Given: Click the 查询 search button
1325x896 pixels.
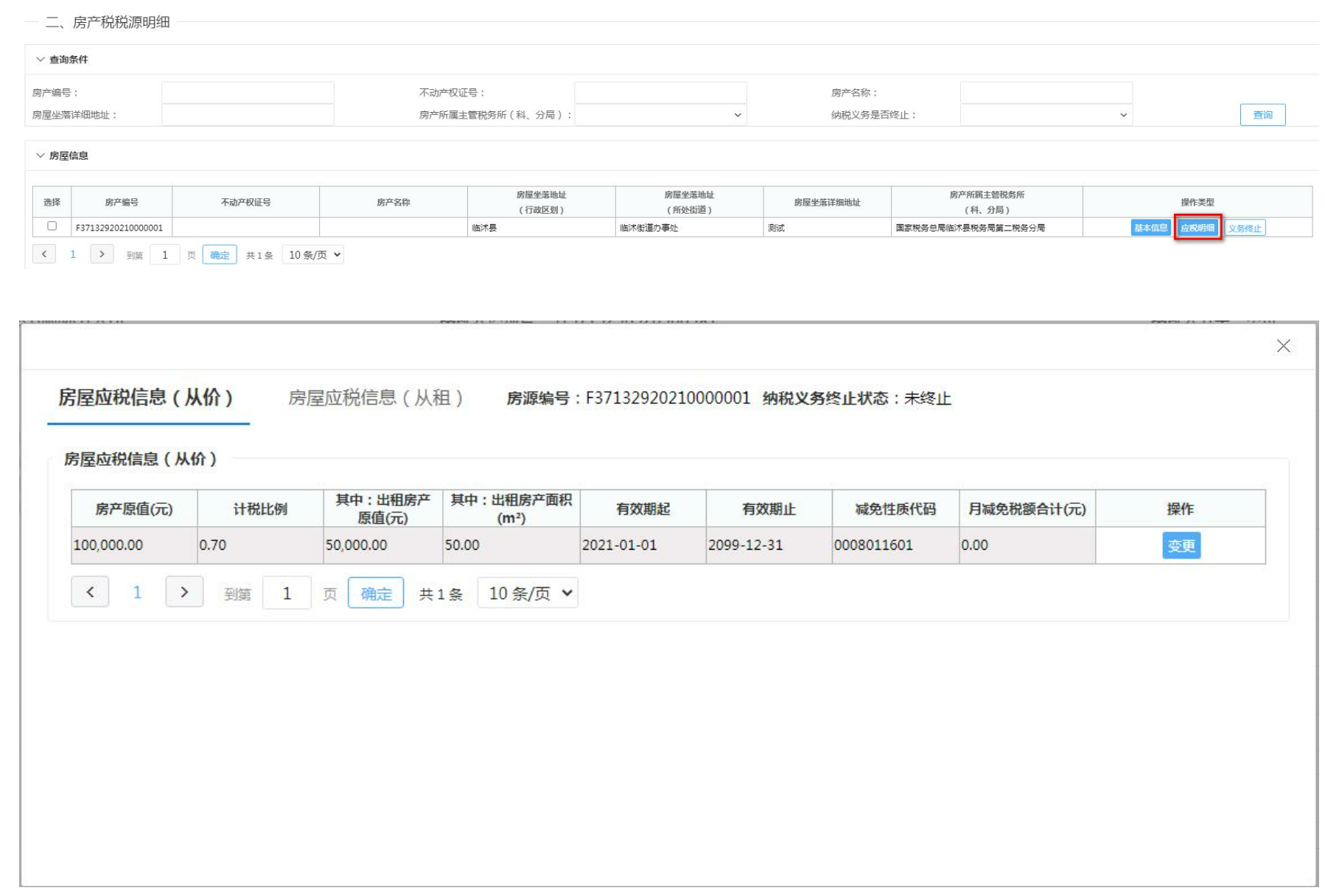Looking at the screenshot, I should pyautogui.click(x=1262, y=115).
